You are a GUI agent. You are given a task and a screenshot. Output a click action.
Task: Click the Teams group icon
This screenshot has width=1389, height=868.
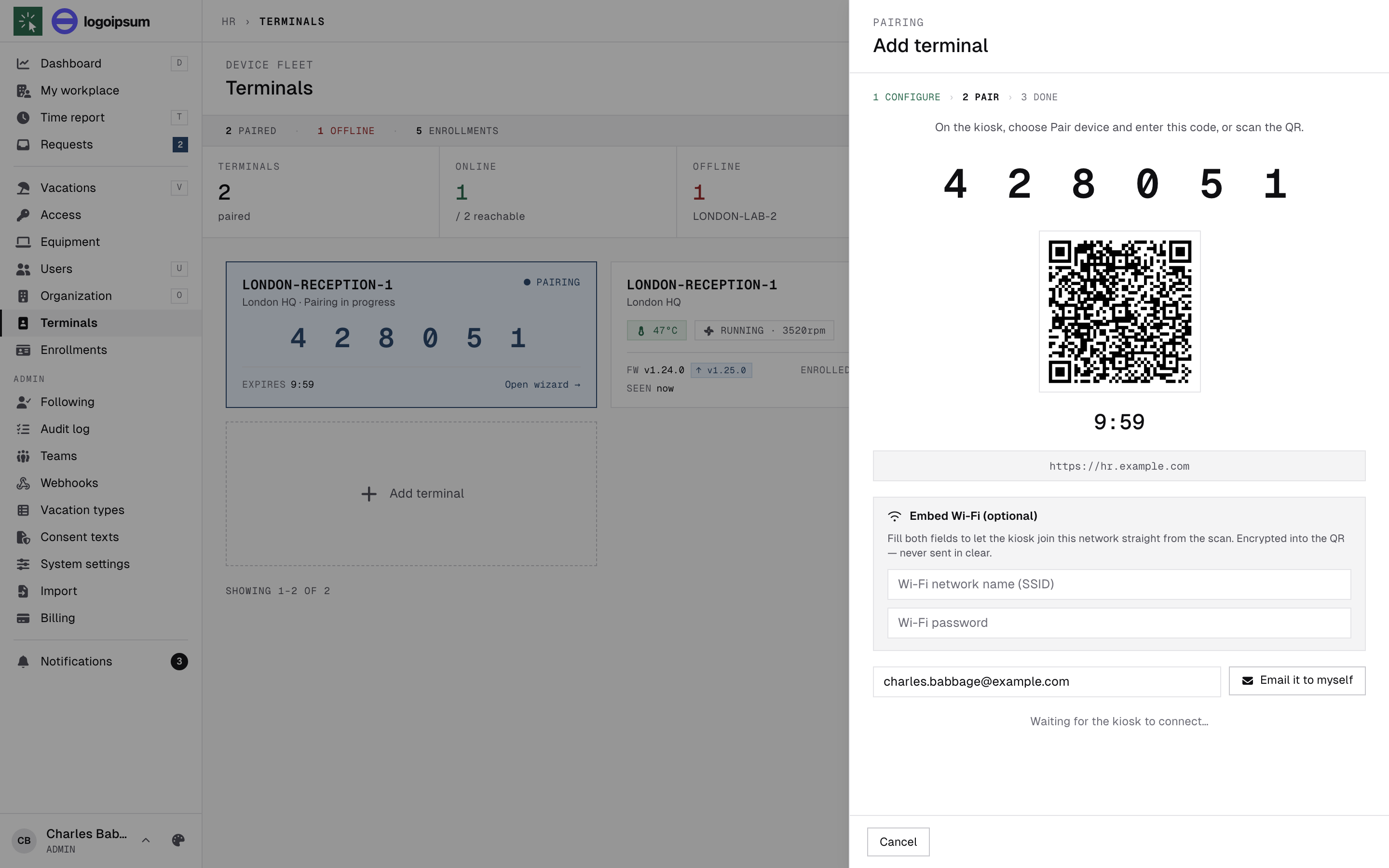(x=23, y=456)
